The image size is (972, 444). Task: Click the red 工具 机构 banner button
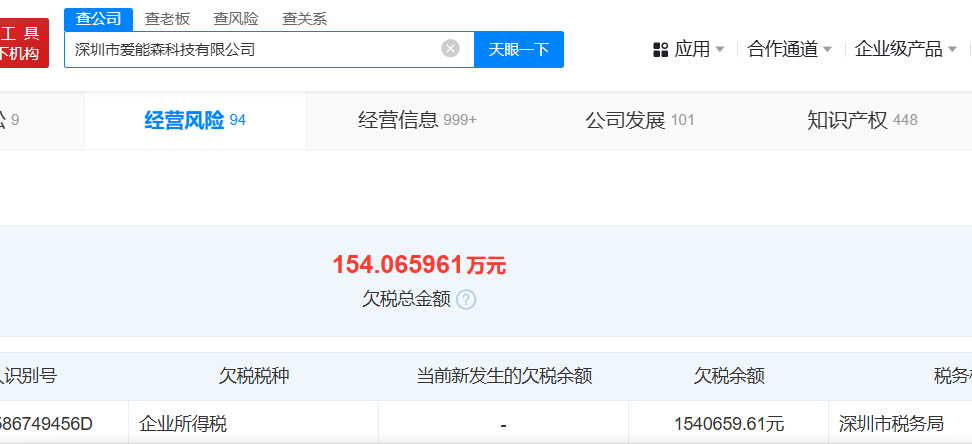(x=24, y=43)
